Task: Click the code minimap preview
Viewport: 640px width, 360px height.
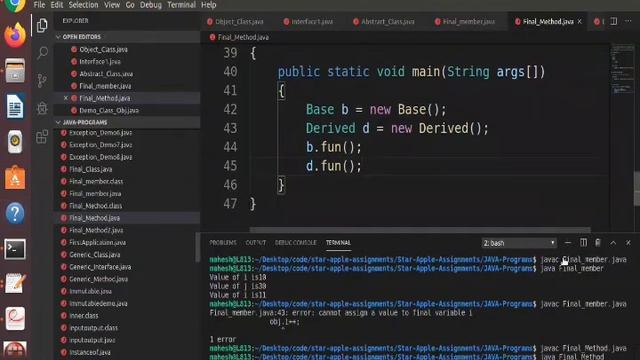Action: pos(622,70)
